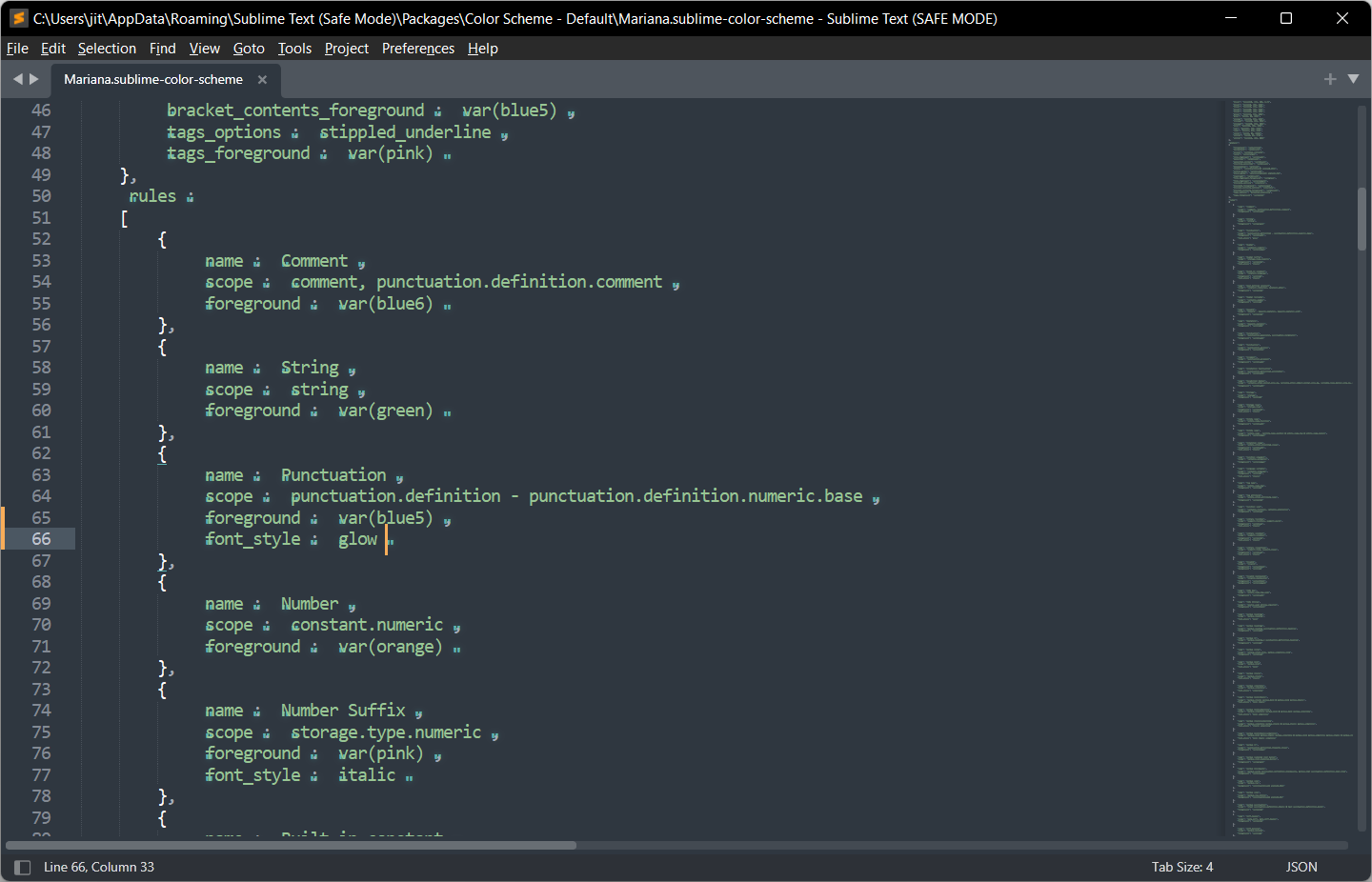
Task: Click on 'var(blue6)' value
Action: [385, 304]
